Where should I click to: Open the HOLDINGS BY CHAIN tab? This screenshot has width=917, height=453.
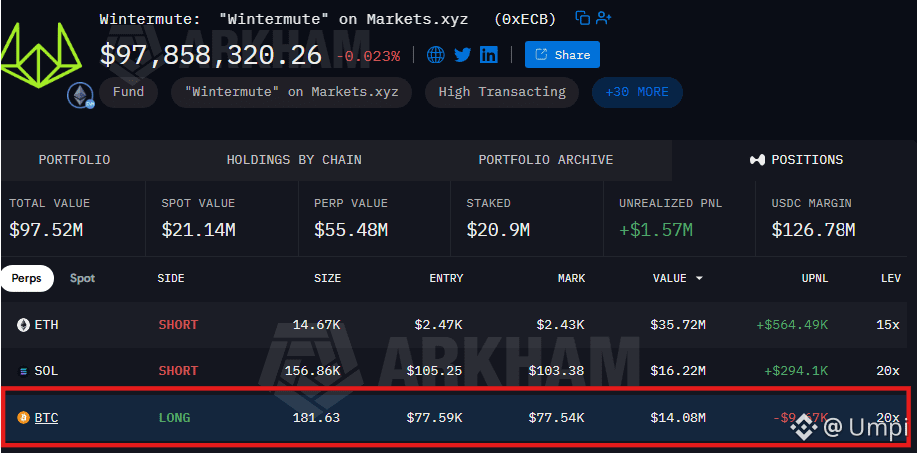[x=294, y=160]
